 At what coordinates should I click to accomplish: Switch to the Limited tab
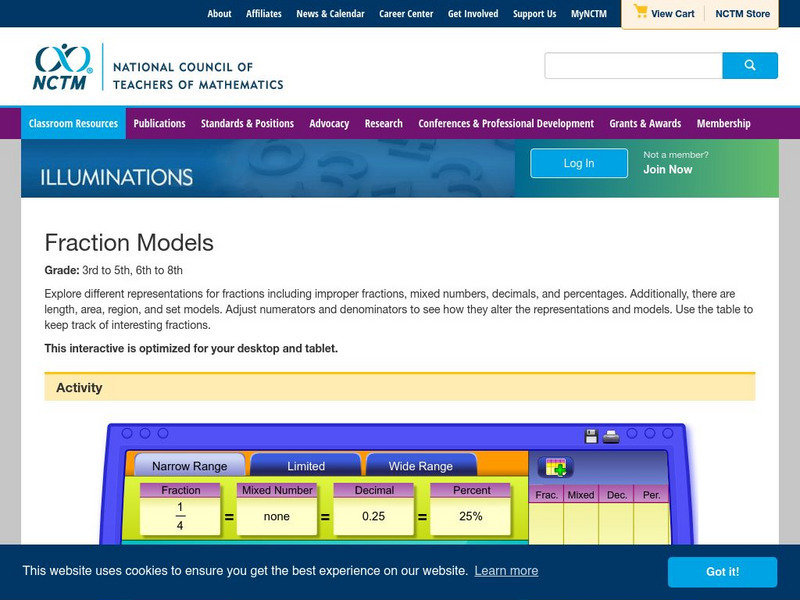306,466
